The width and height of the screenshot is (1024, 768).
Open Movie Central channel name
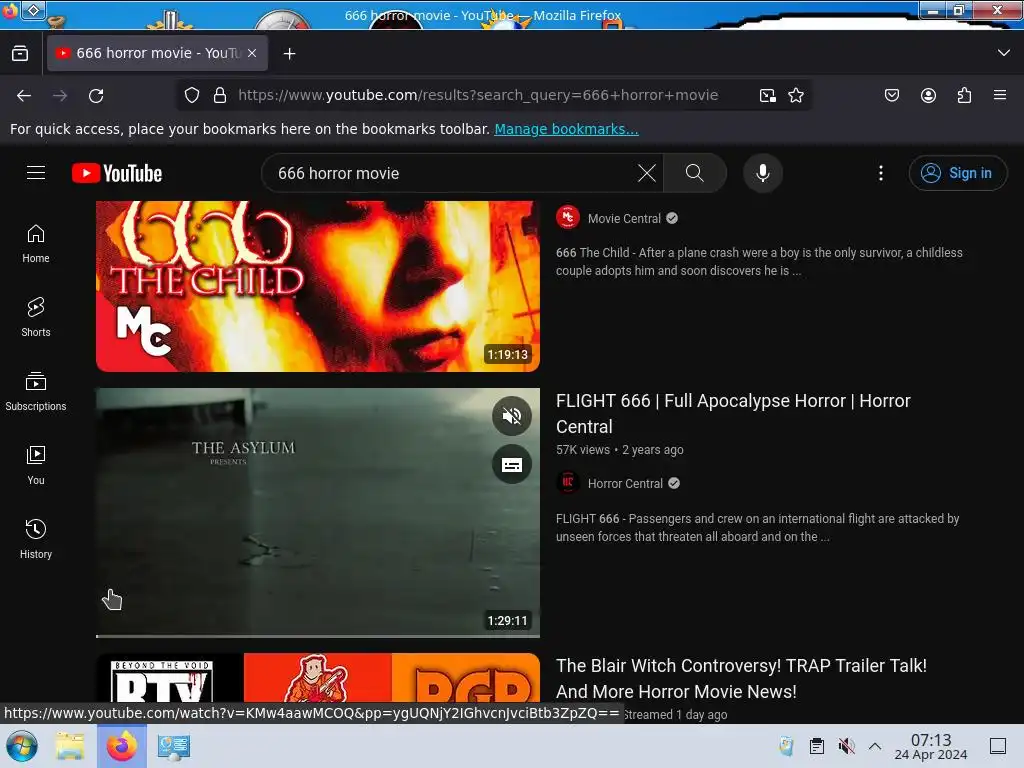[624, 218]
